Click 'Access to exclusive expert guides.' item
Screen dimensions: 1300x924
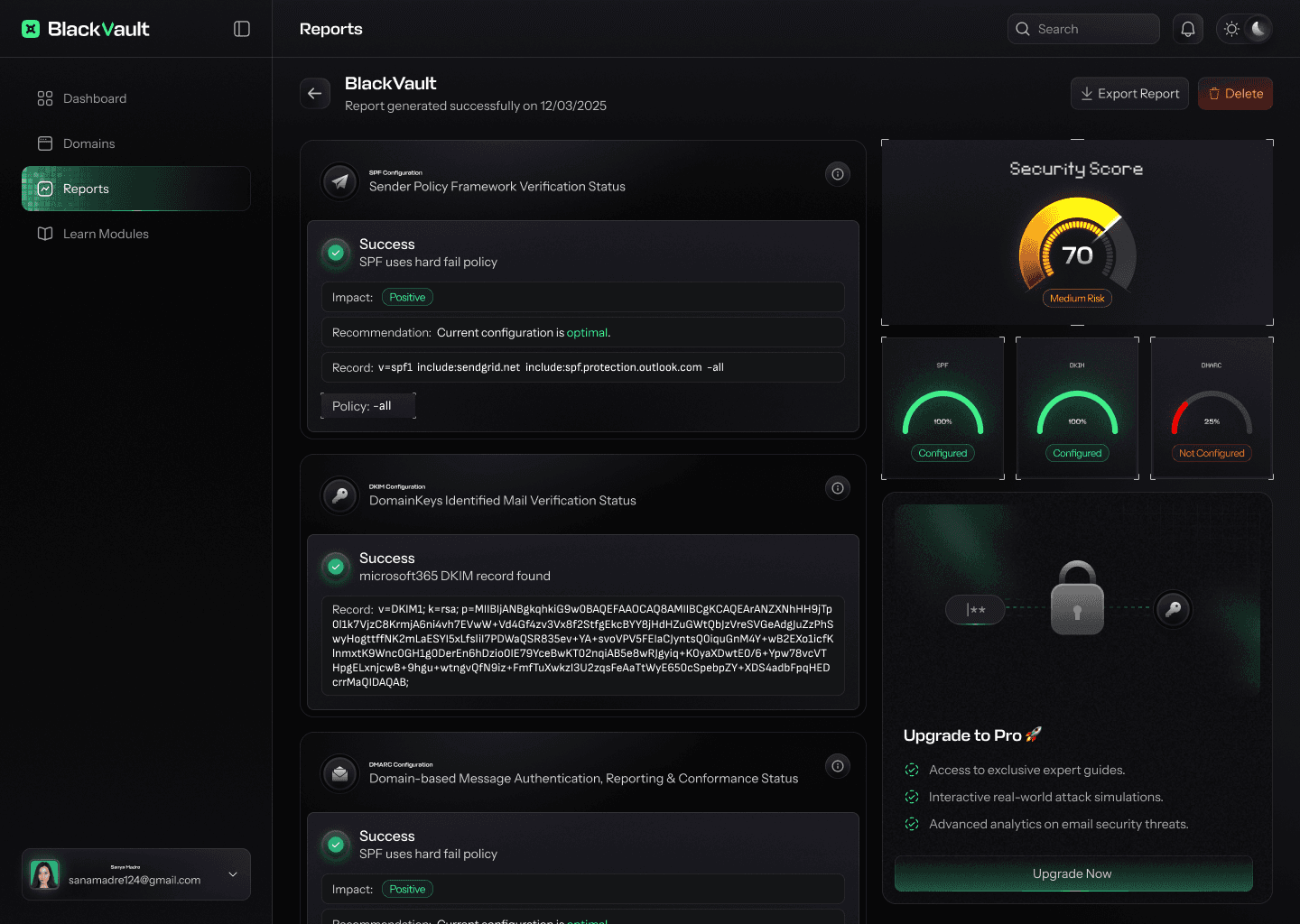click(1026, 770)
